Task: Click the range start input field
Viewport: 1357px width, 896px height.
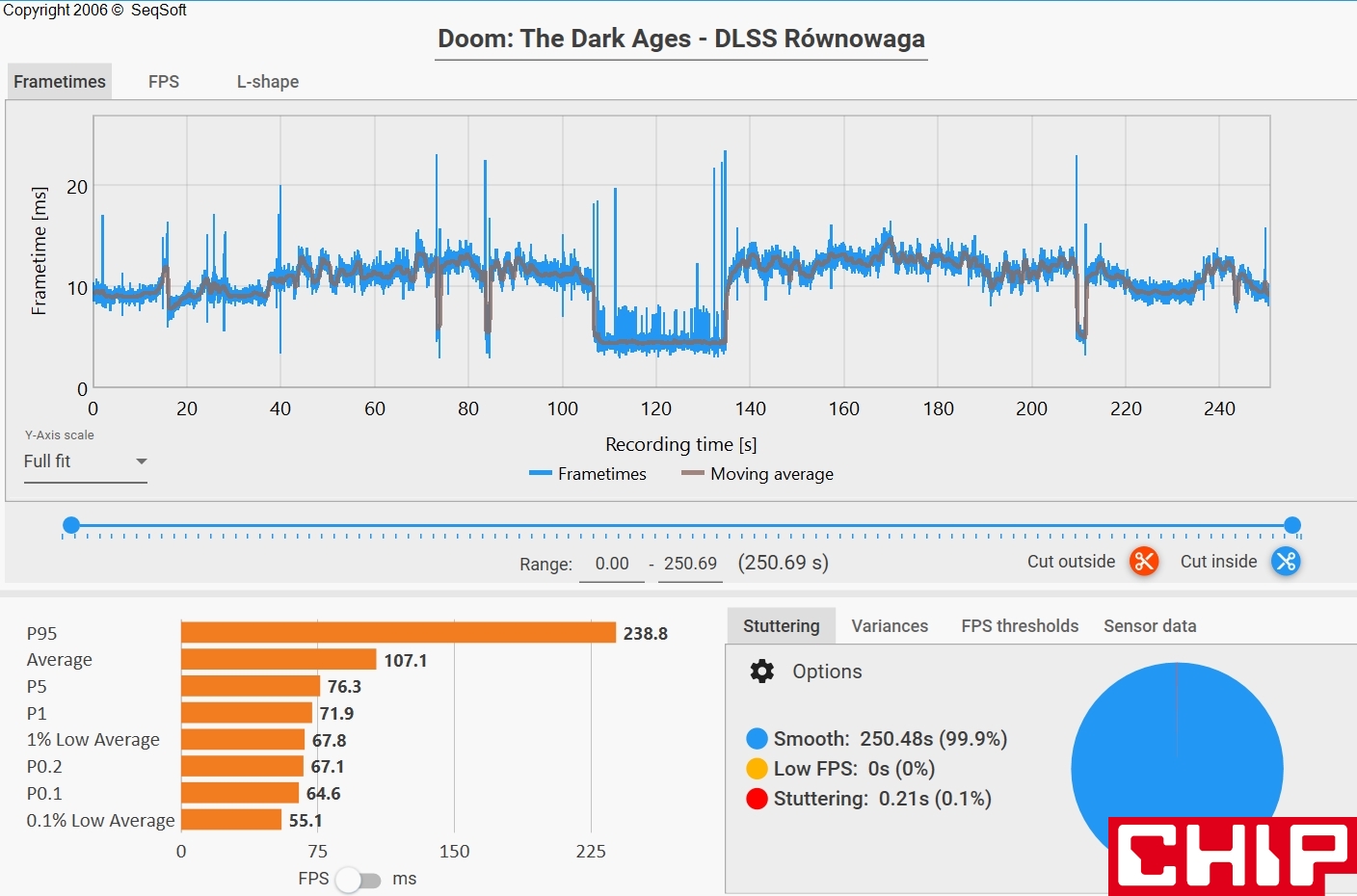Action: point(612,564)
